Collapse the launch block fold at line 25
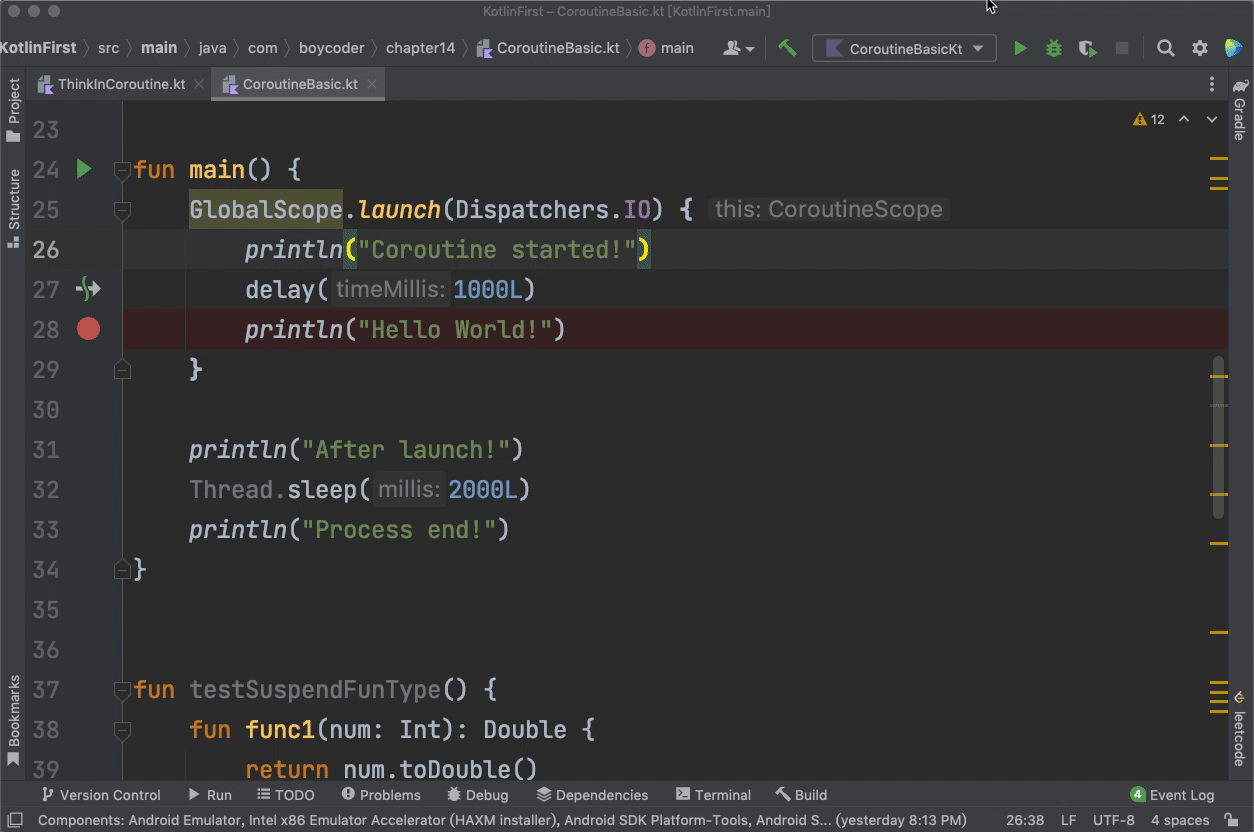 (122, 211)
